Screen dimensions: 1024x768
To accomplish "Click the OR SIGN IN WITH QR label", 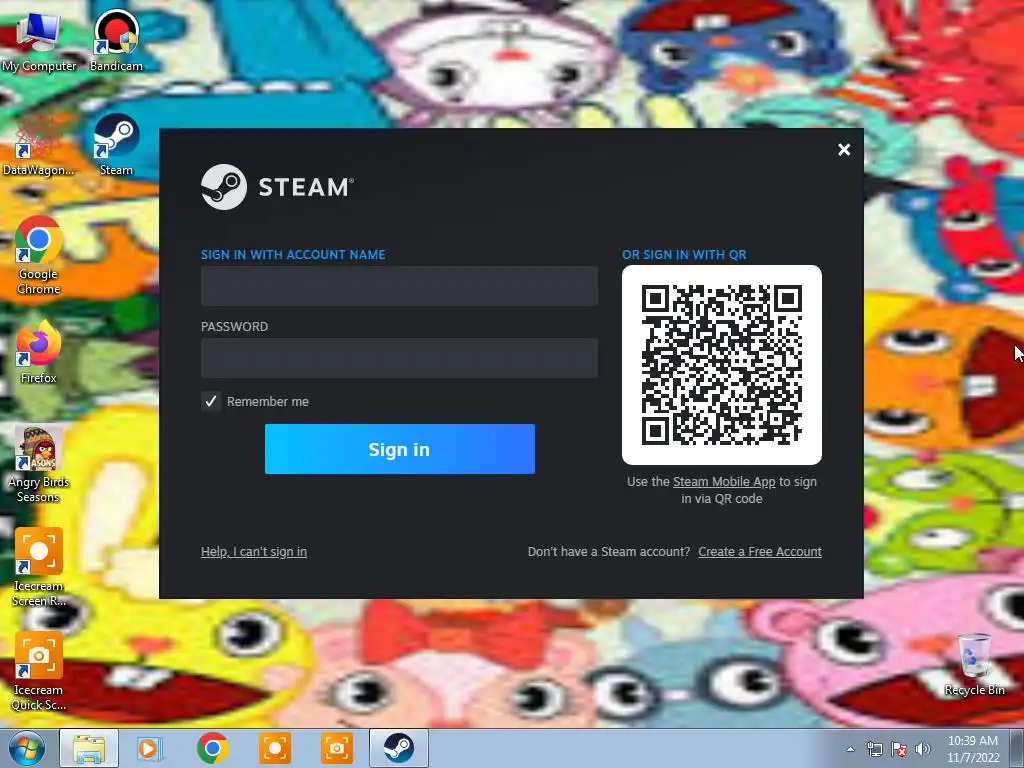I will tap(684, 255).
